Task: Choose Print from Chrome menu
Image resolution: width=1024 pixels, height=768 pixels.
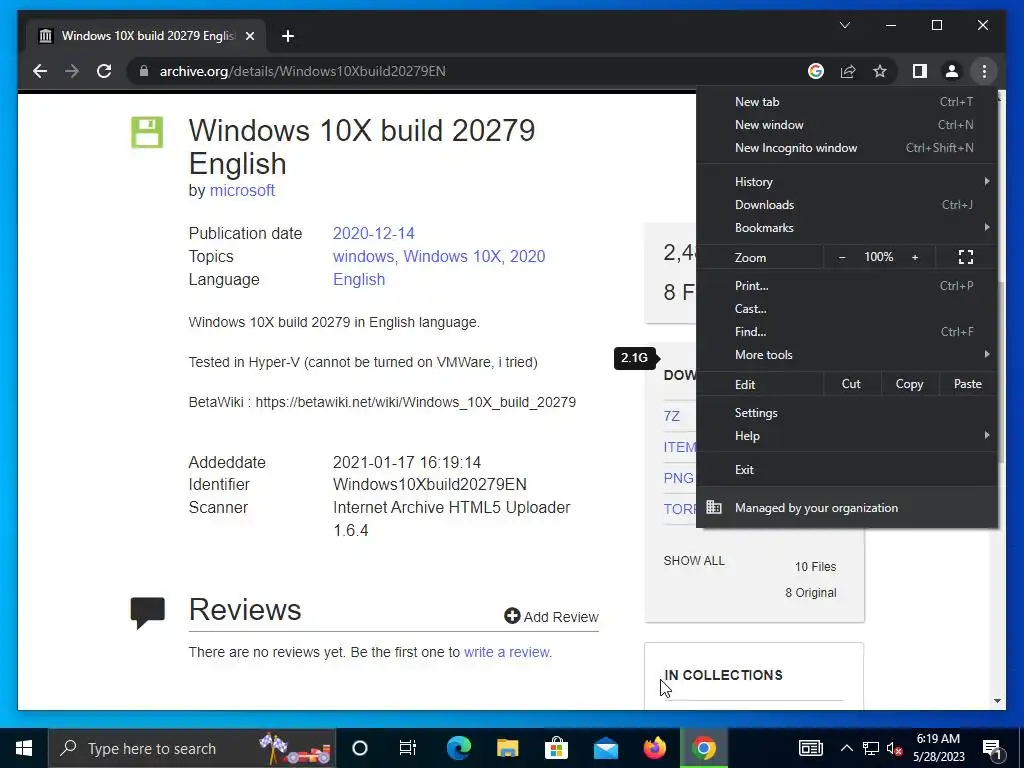Action: point(847,285)
